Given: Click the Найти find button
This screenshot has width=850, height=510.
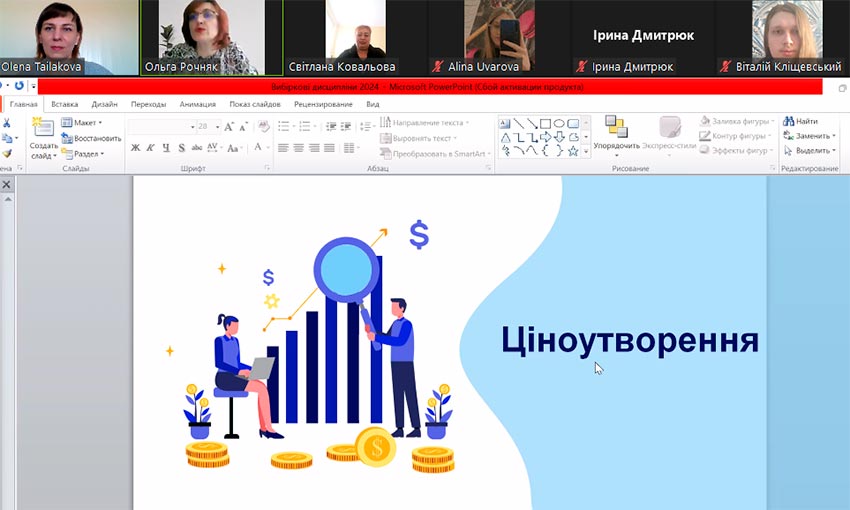Looking at the screenshot, I should (801, 121).
